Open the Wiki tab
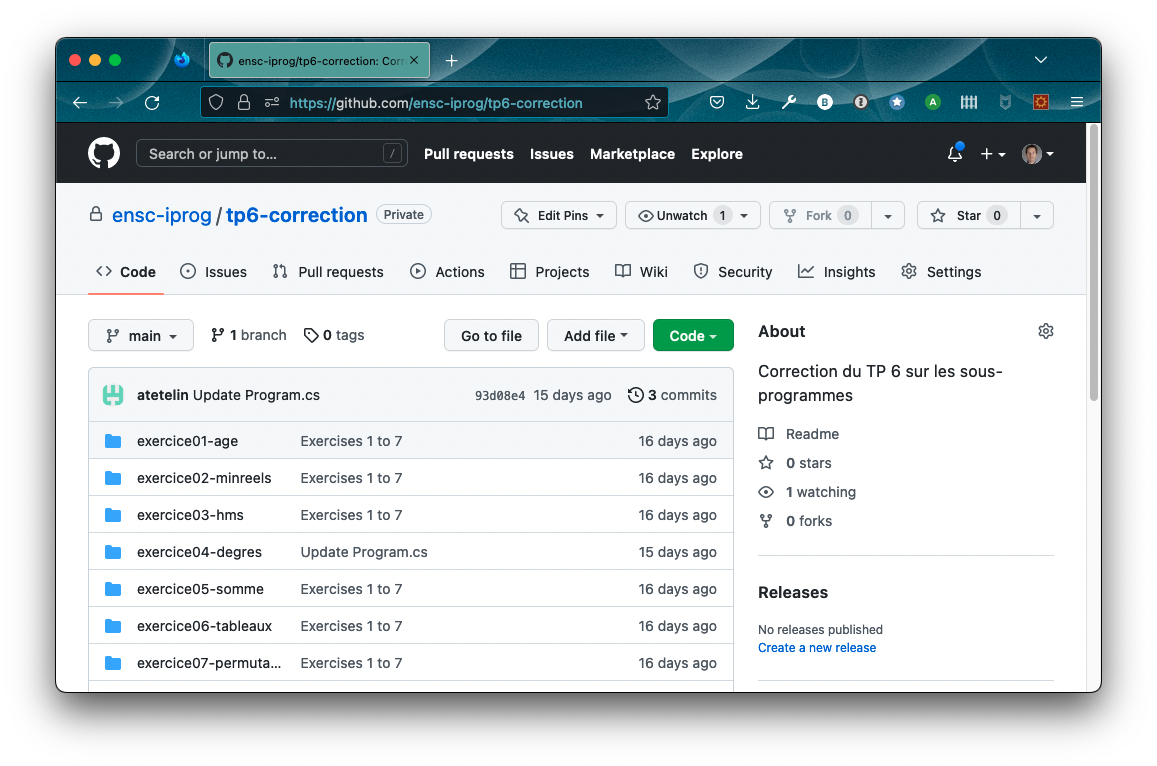Viewport: 1157px width, 766px height. point(641,272)
